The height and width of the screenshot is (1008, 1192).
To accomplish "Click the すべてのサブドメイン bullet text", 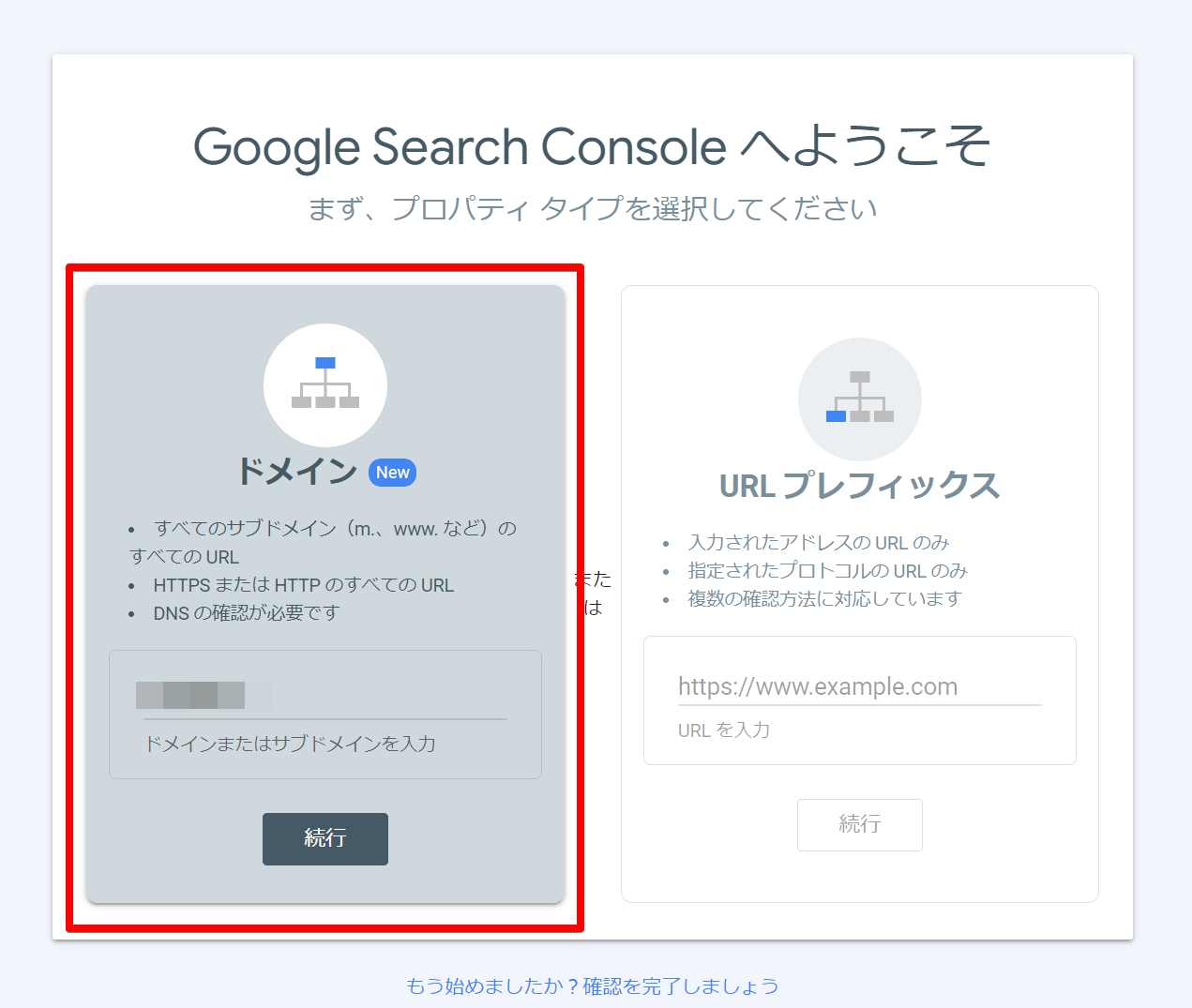I will [x=324, y=542].
